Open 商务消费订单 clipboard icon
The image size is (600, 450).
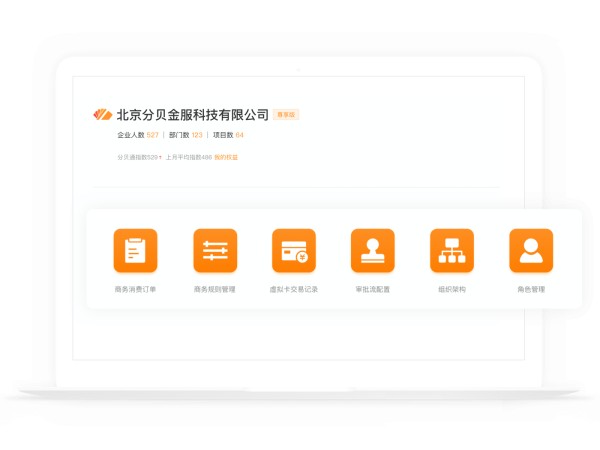(x=135, y=251)
